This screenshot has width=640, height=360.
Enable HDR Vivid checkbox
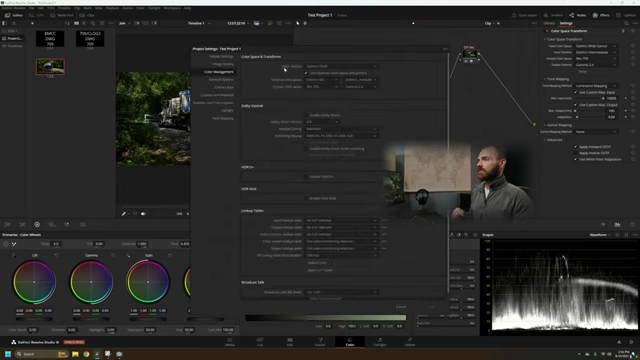click(306, 198)
